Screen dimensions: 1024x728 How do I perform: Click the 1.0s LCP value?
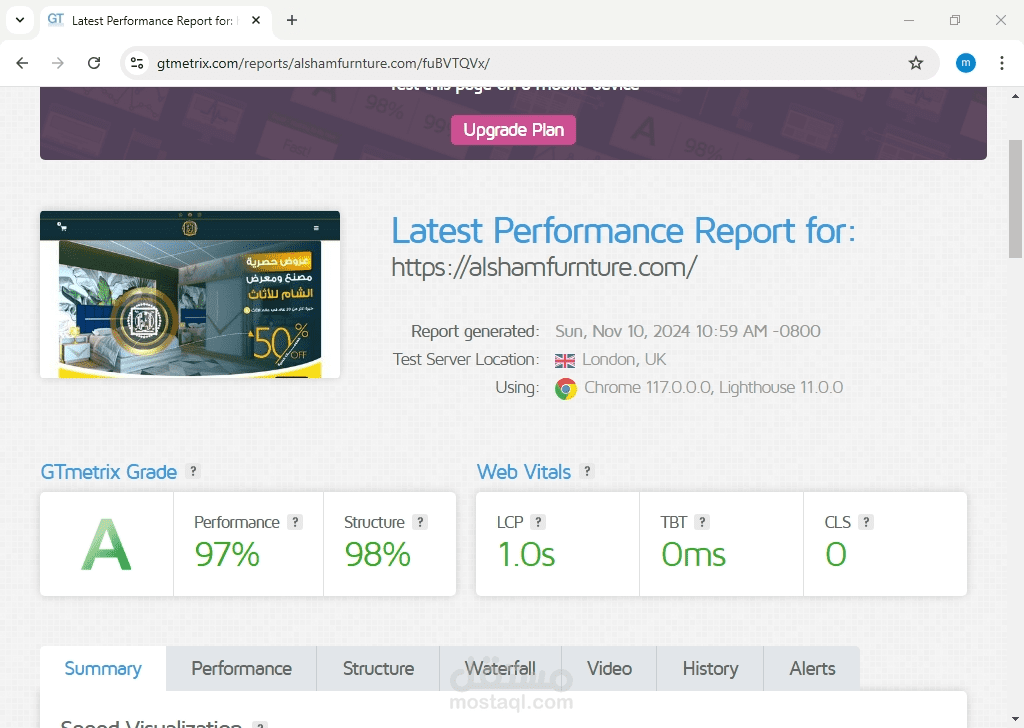[526, 554]
